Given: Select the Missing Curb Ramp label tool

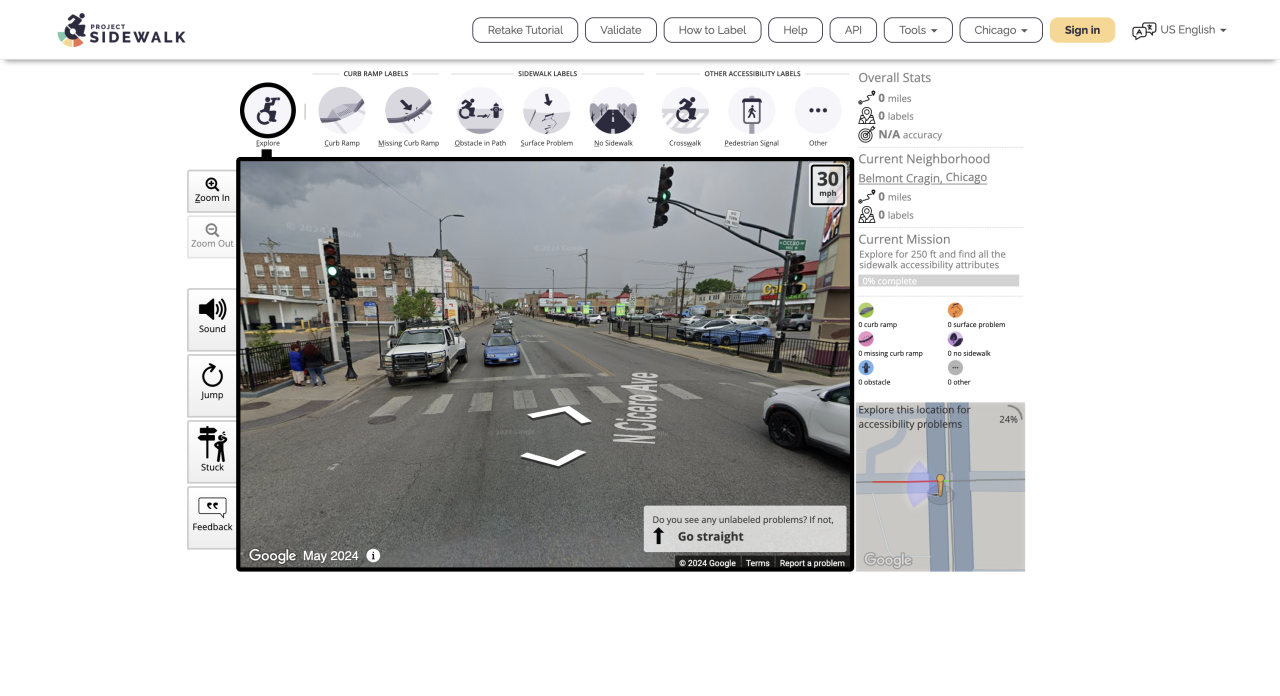Looking at the screenshot, I should point(409,111).
